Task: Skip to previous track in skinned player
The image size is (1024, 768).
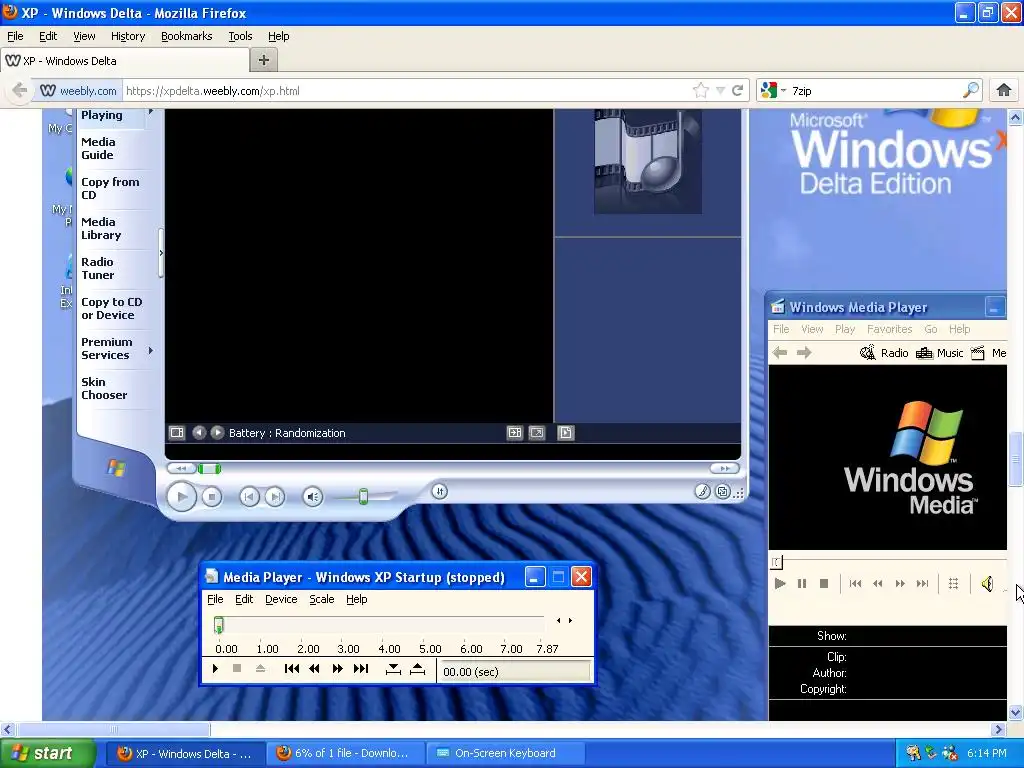Action: [x=249, y=497]
